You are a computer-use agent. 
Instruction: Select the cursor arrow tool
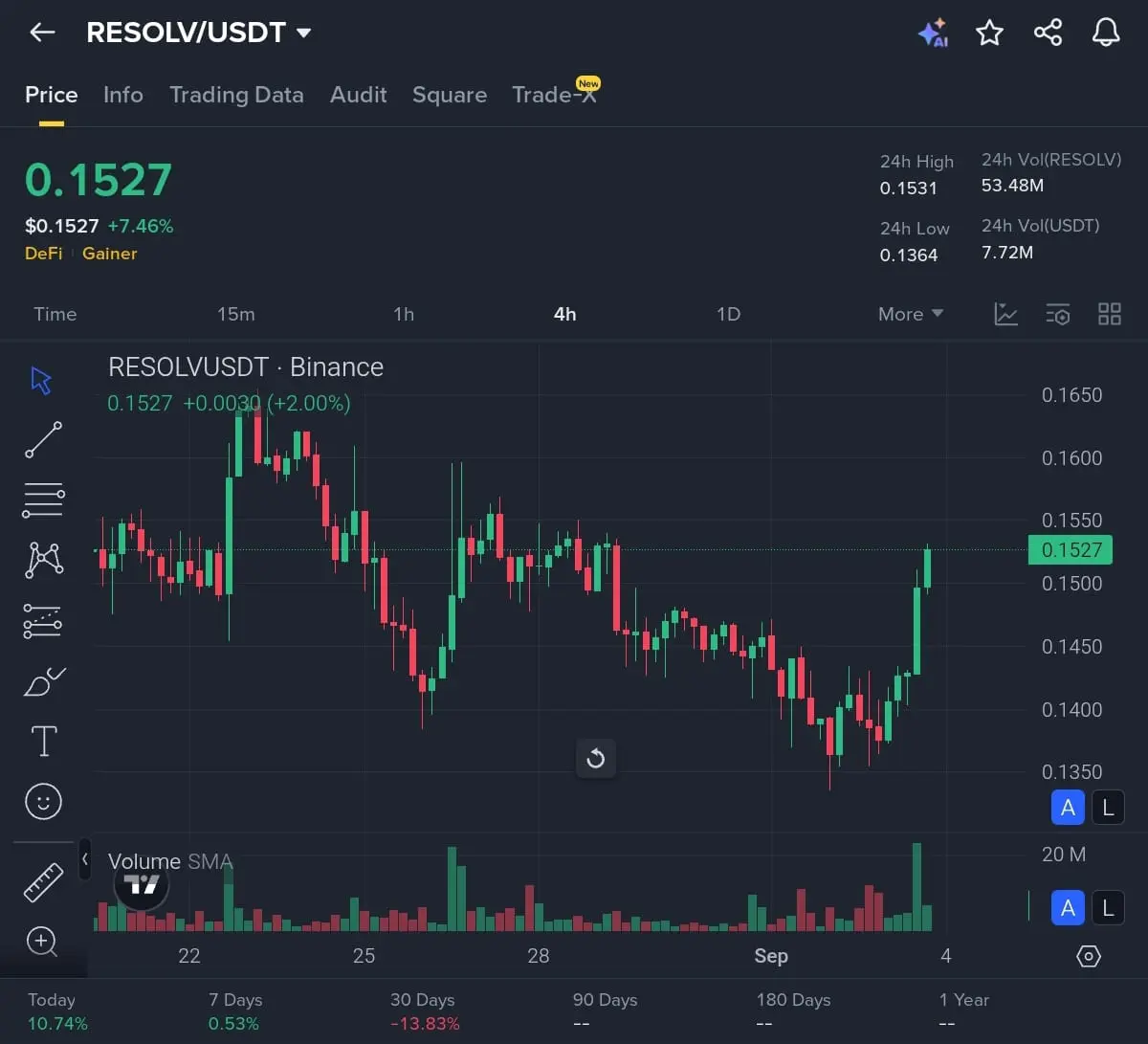point(41,380)
